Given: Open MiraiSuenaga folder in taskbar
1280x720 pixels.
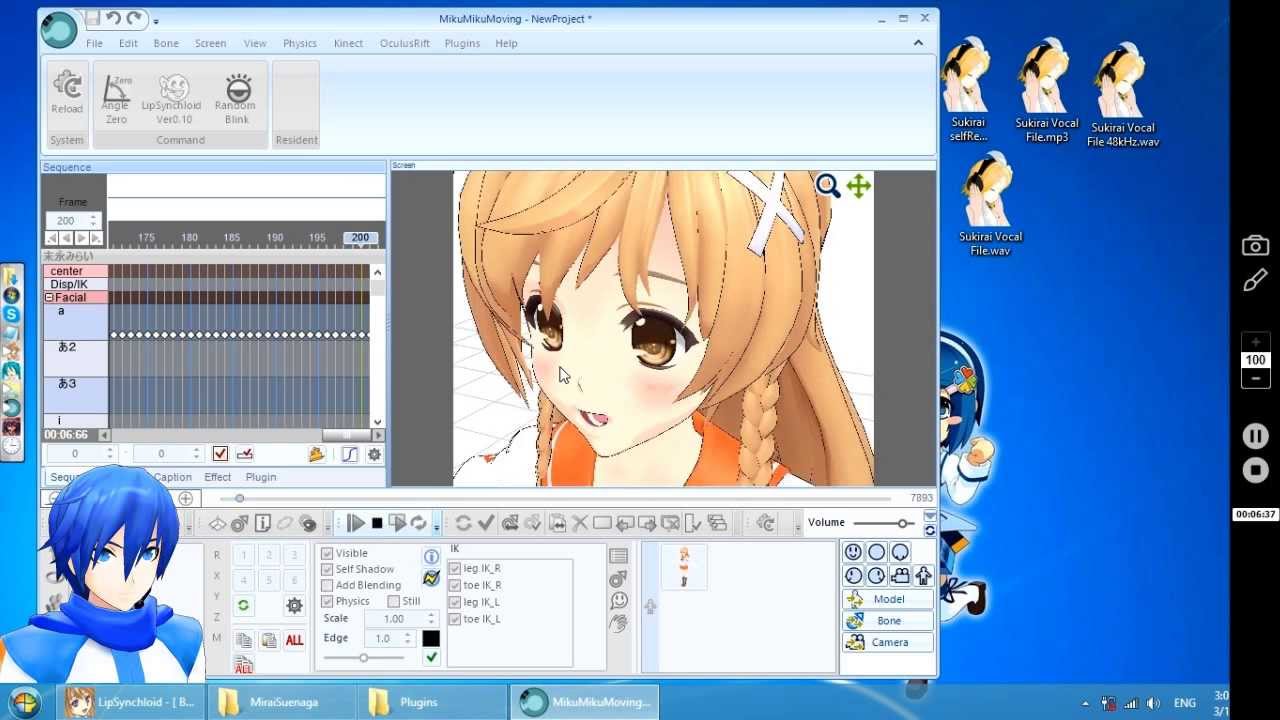Looking at the screenshot, I should [x=283, y=702].
